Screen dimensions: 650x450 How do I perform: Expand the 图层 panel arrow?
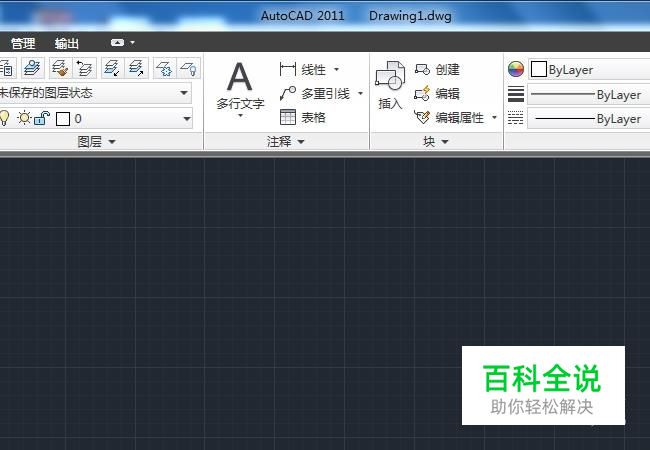[112, 142]
